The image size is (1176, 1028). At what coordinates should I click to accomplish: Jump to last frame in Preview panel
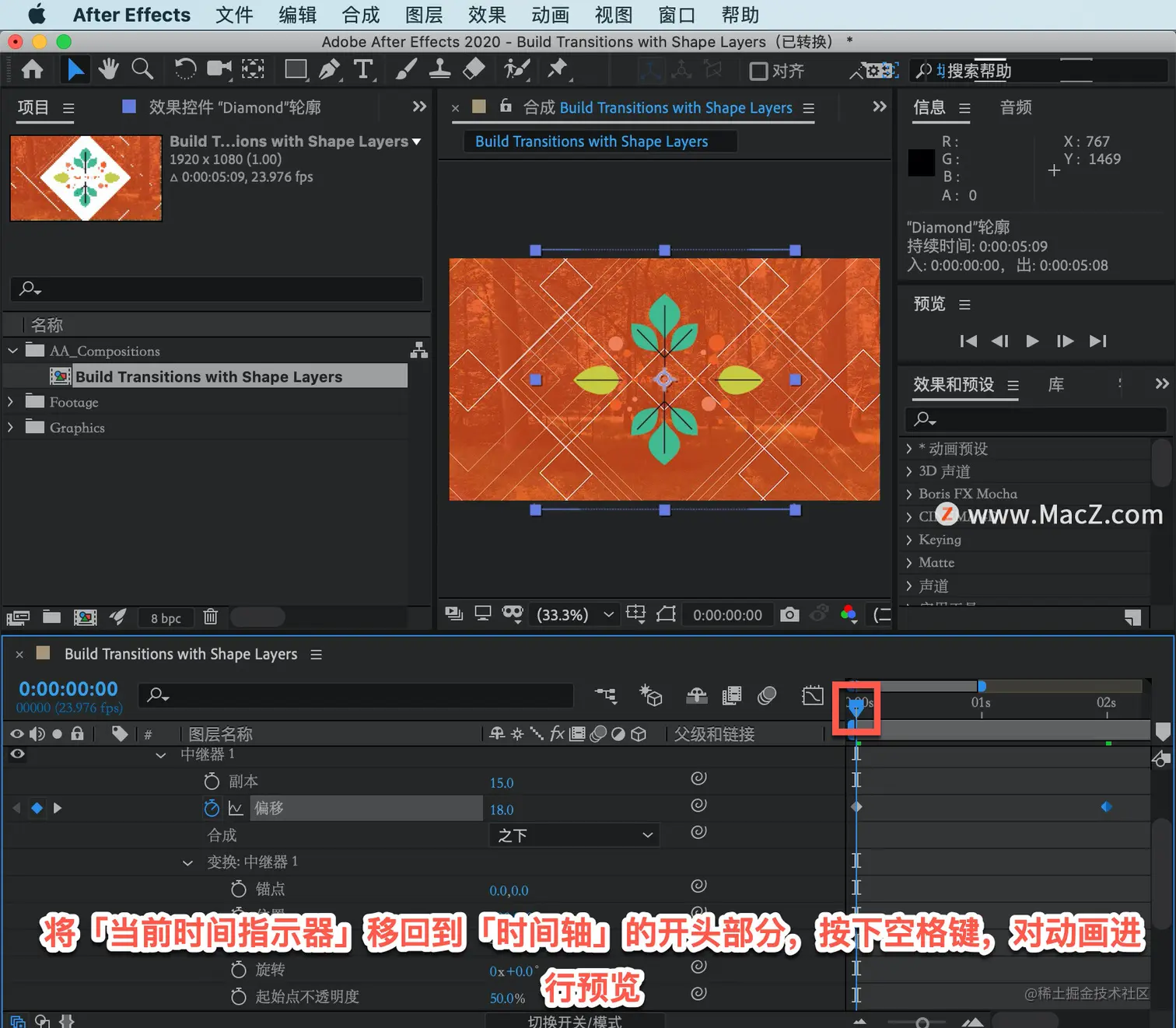tap(1097, 341)
